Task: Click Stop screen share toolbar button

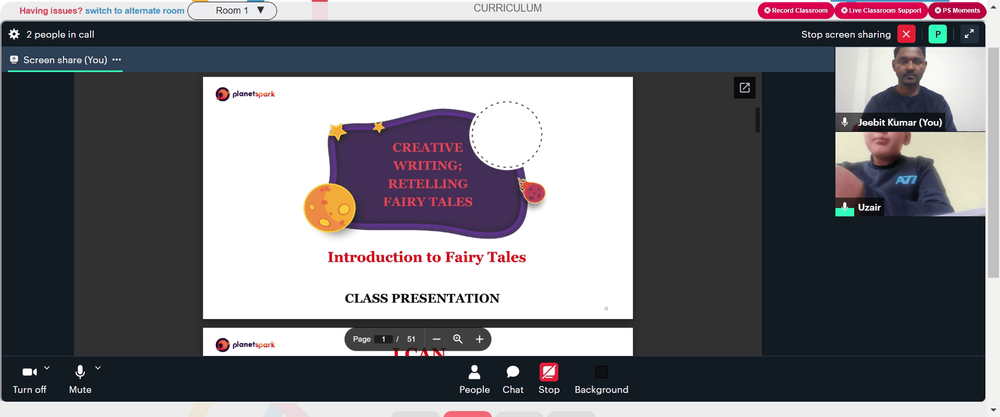Action: click(x=548, y=380)
